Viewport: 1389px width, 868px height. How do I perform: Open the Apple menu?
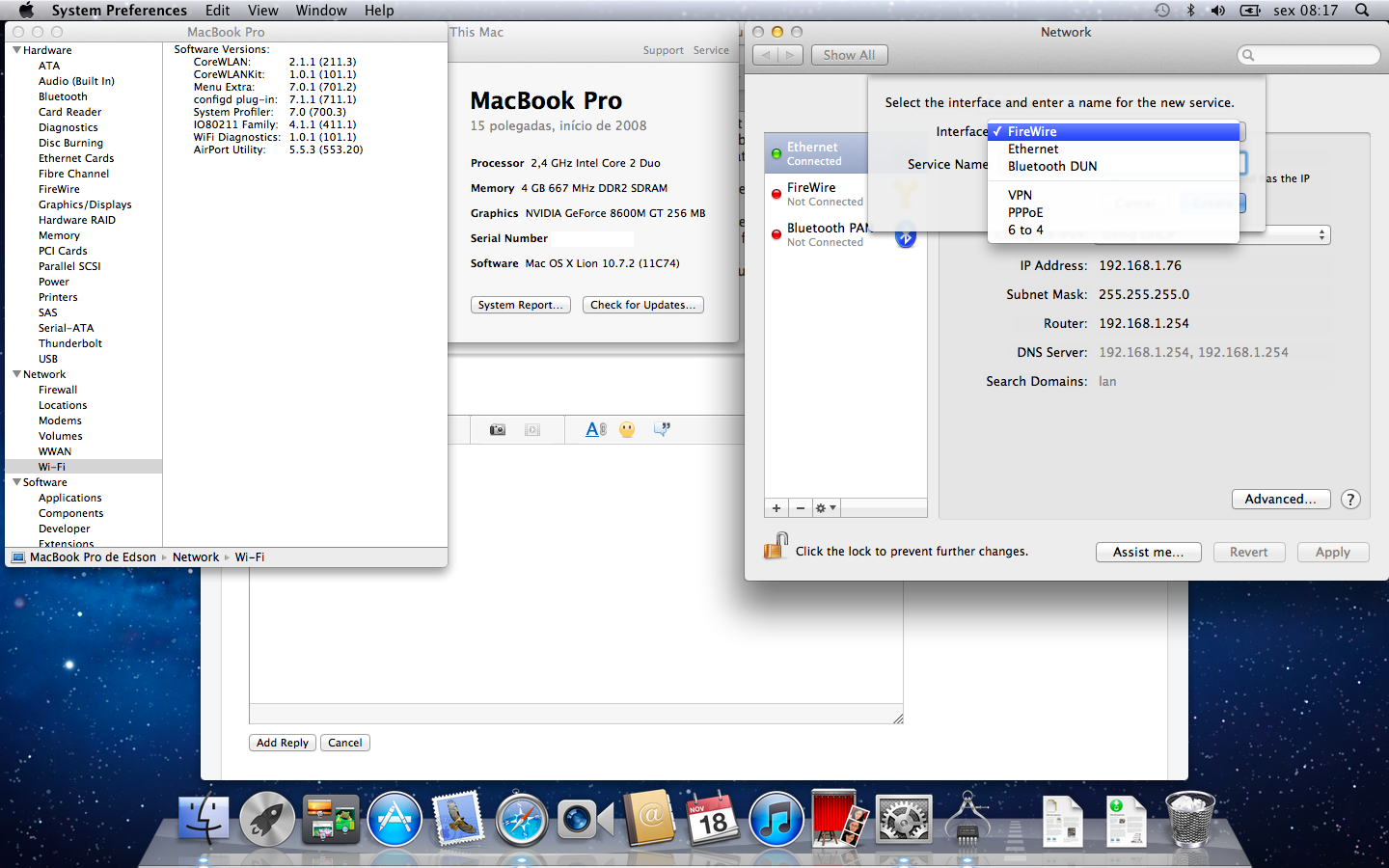tap(26, 11)
